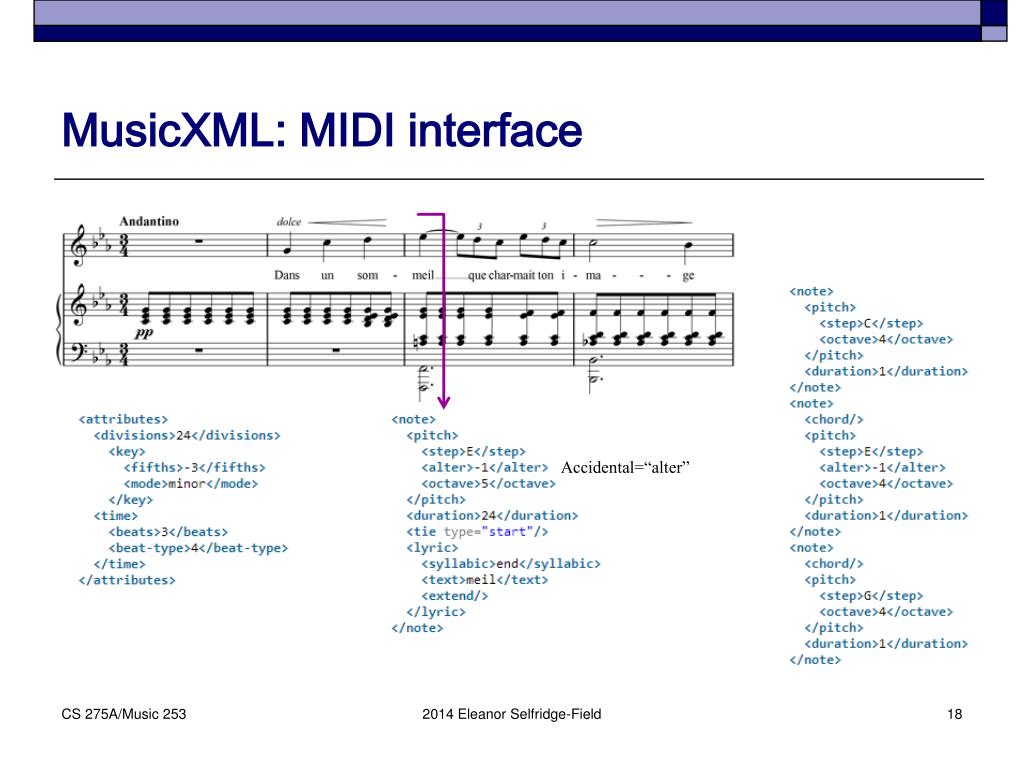Click the footer text "CS 275A/Music 253"
This screenshot has height=768, width=1024.
[x=124, y=714]
